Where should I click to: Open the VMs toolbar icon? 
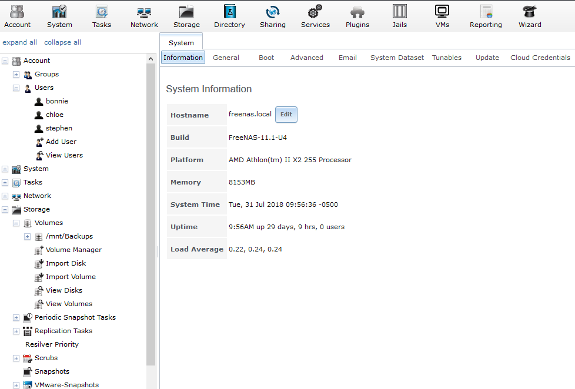[x=442, y=16]
